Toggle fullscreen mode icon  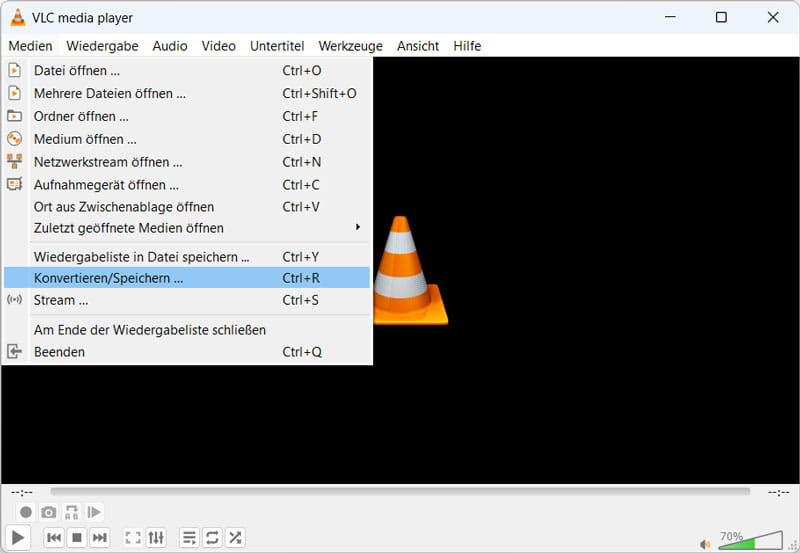click(x=133, y=537)
